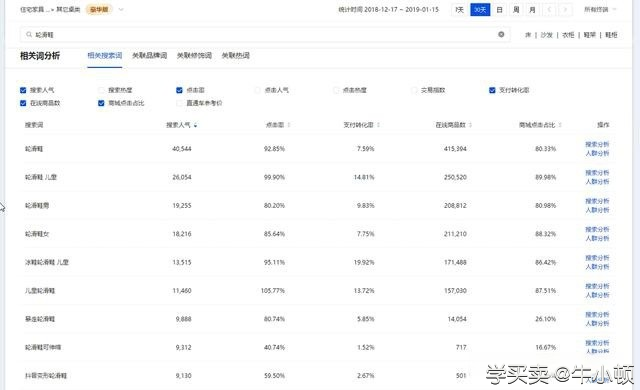Viewport: 640px width, 390px height.
Task: Open 搜索分析 for the 9,312 row
Action: 597,343
